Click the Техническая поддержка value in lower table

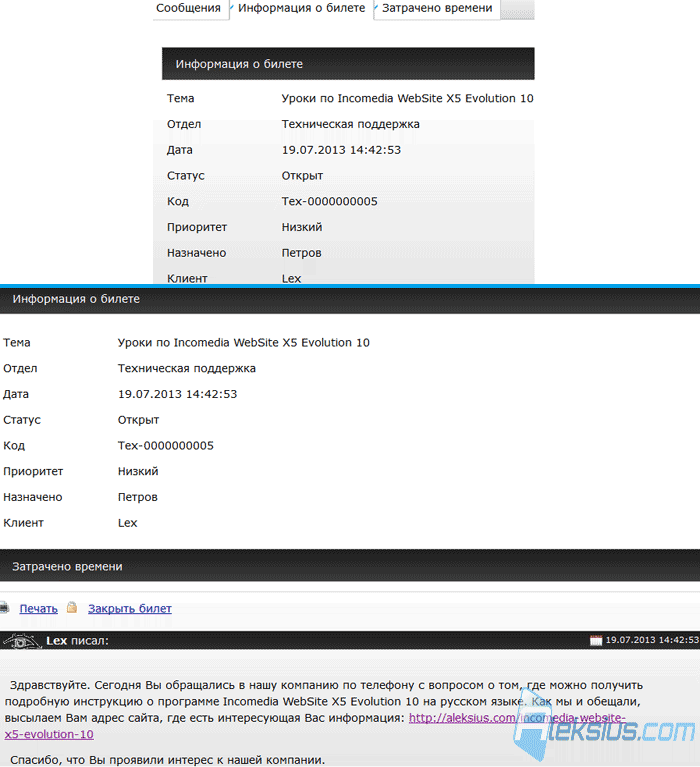[187, 368]
